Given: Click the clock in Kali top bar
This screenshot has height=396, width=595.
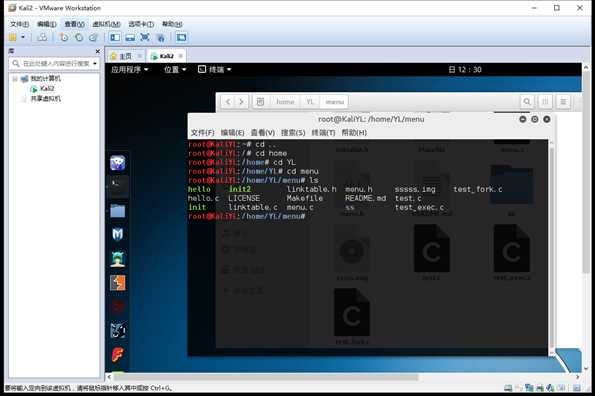Looking at the screenshot, I should (x=465, y=69).
